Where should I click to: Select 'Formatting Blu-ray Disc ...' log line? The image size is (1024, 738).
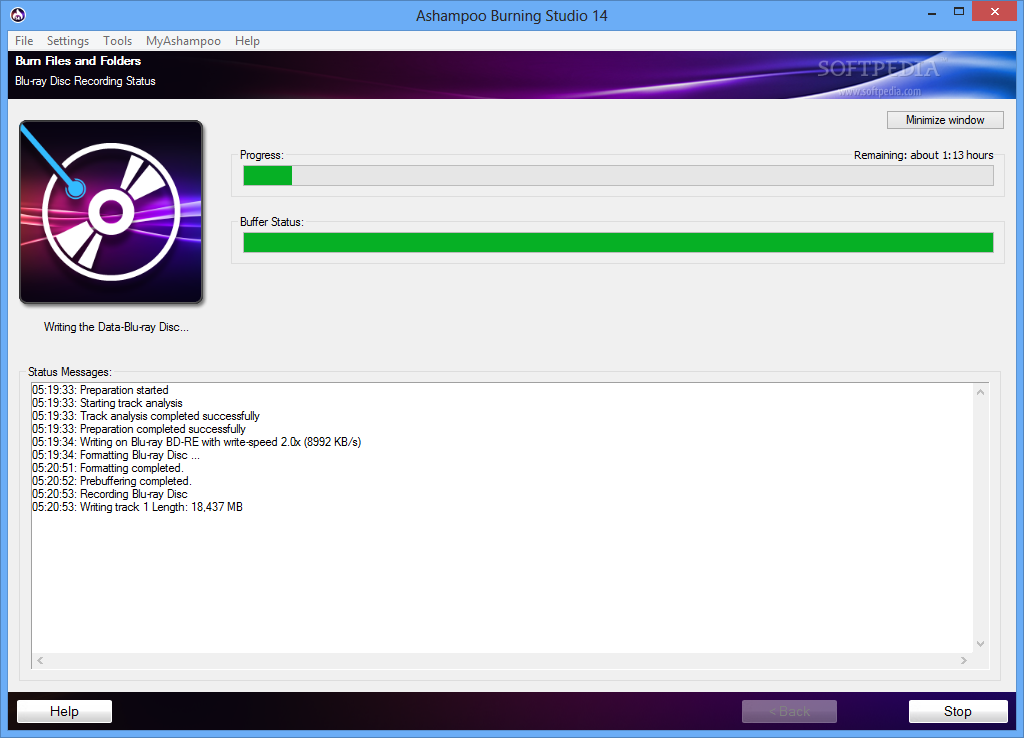116,455
